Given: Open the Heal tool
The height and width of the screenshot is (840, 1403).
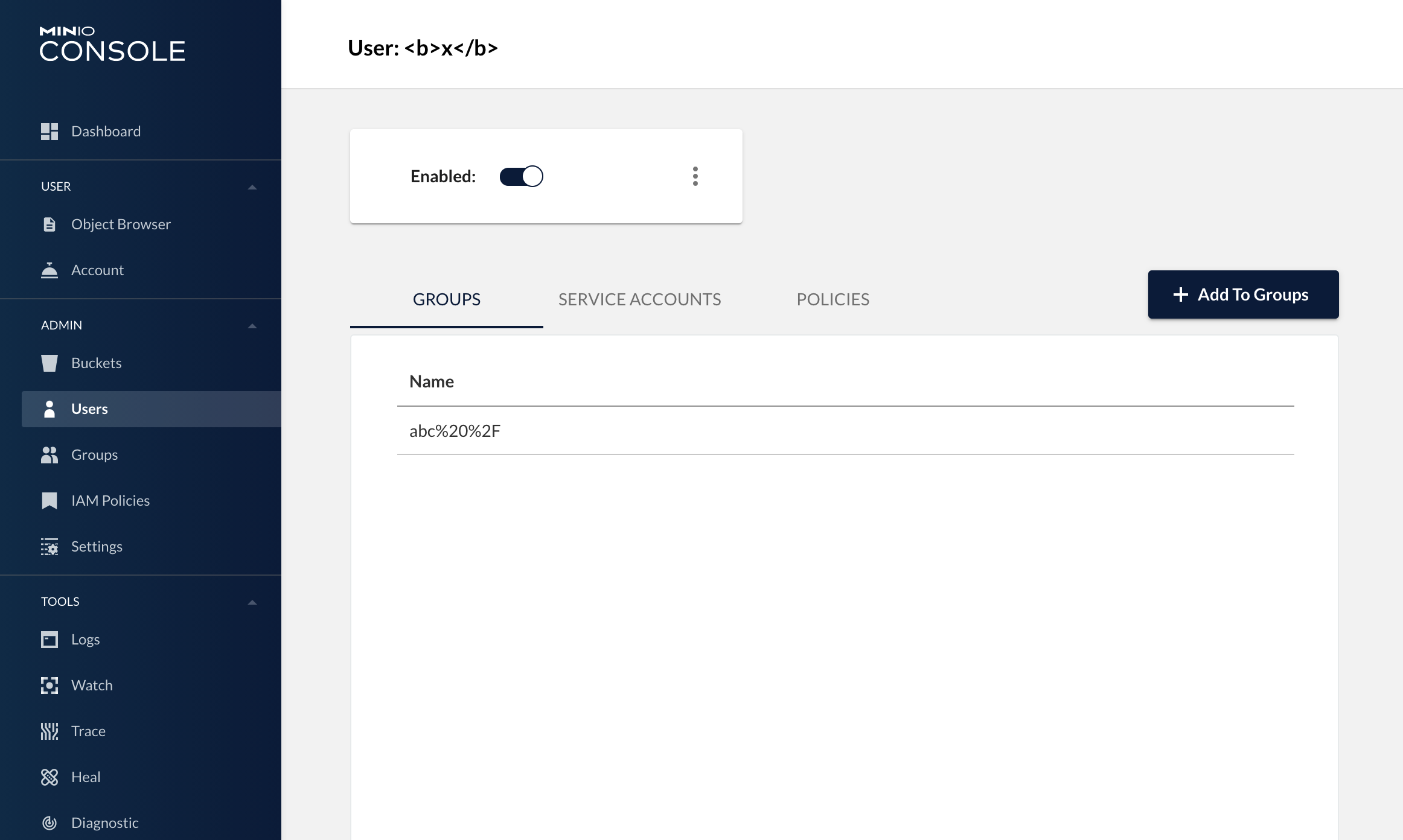Looking at the screenshot, I should [151, 777].
